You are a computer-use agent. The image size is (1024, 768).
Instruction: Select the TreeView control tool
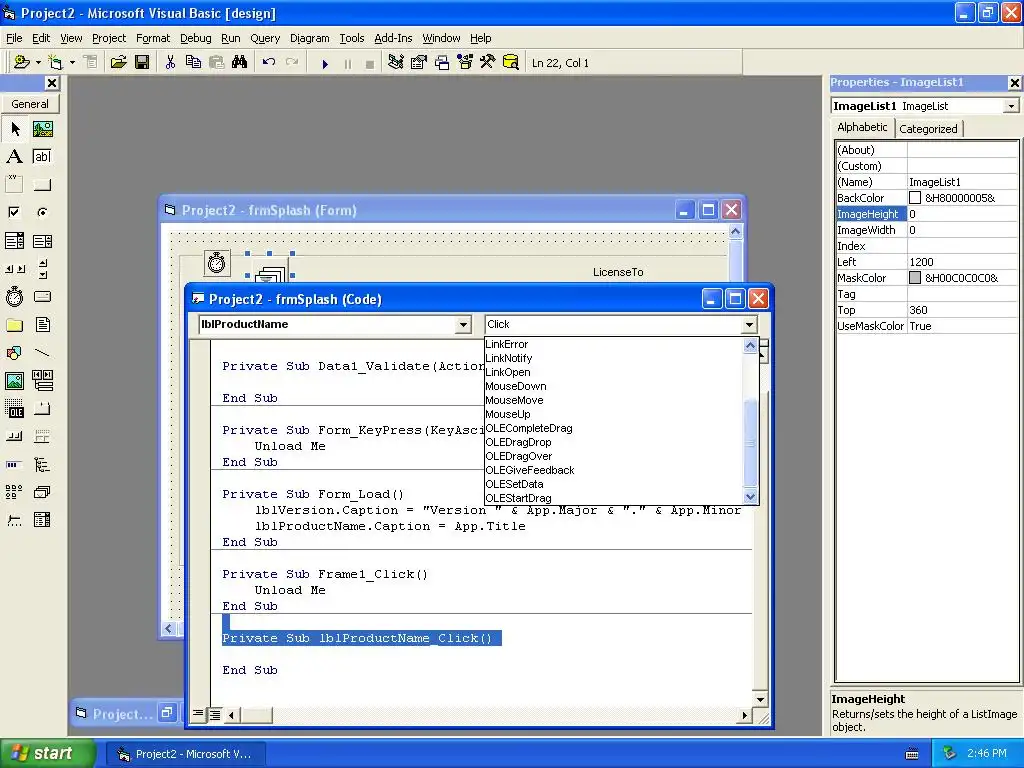tap(42, 464)
